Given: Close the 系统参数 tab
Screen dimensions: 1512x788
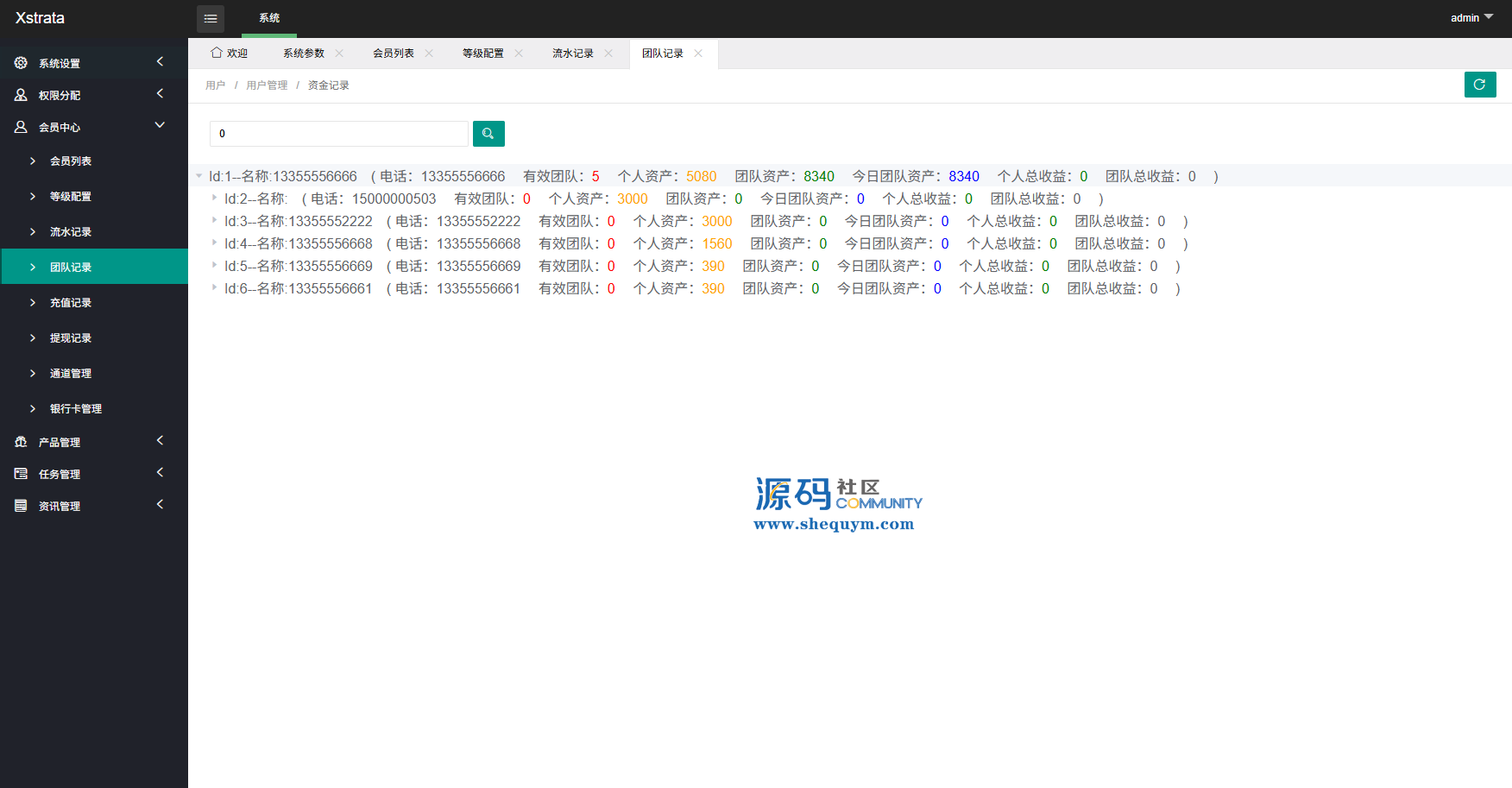Looking at the screenshot, I should coord(339,54).
